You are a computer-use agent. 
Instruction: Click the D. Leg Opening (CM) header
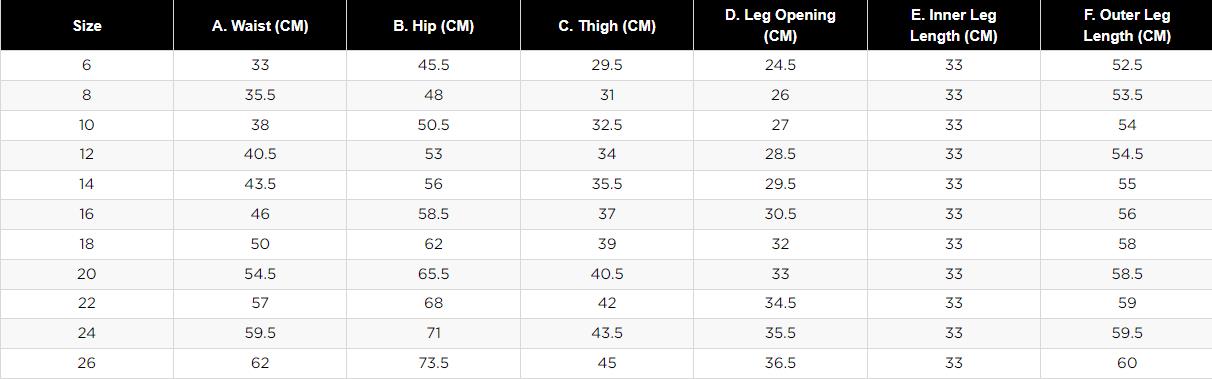tap(780, 26)
